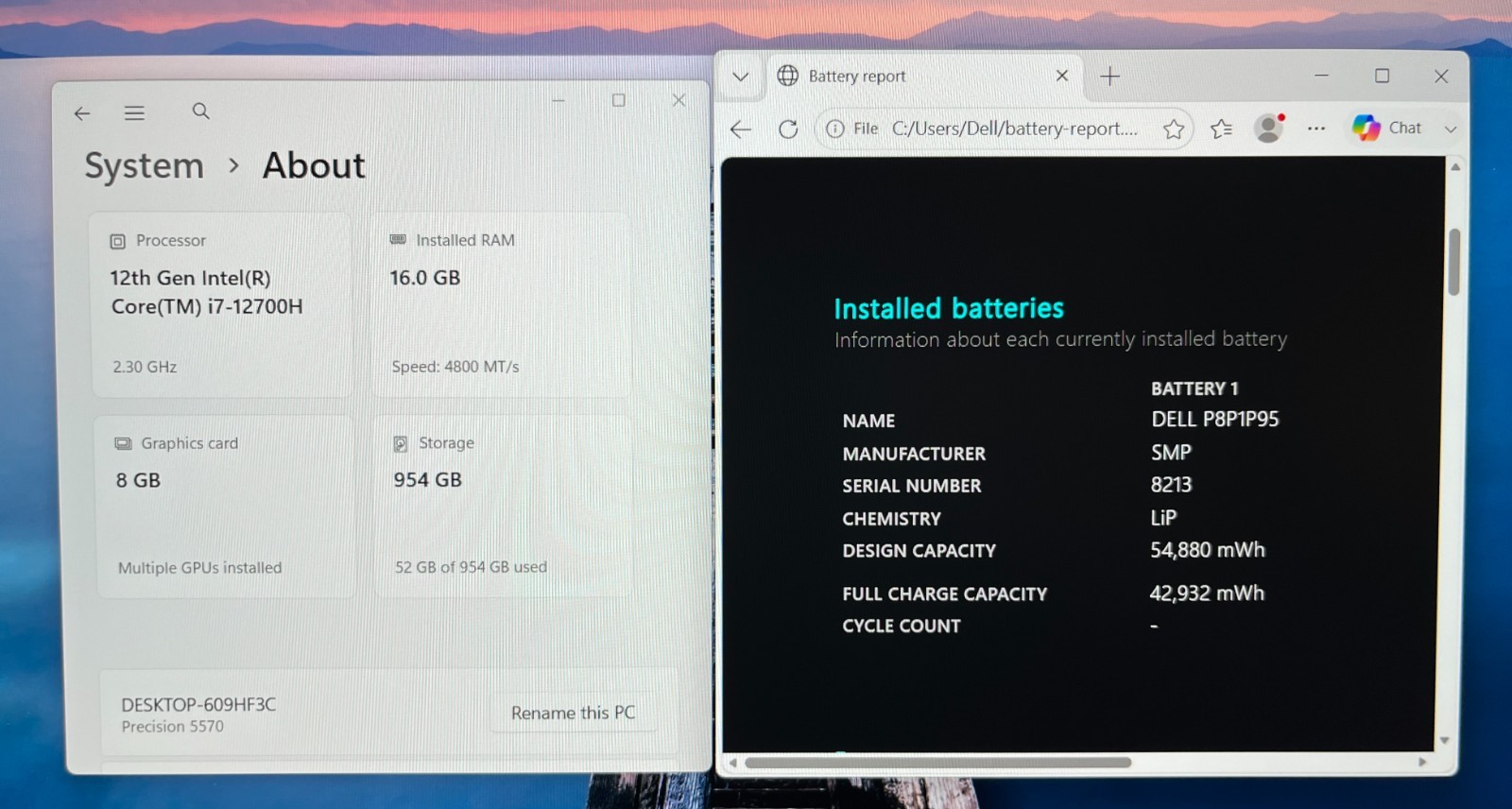The height and width of the screenshot is (809, 1512).
Task: Open the Favorites list icon
Action: pyautogui.click(x=1222, y=129)
